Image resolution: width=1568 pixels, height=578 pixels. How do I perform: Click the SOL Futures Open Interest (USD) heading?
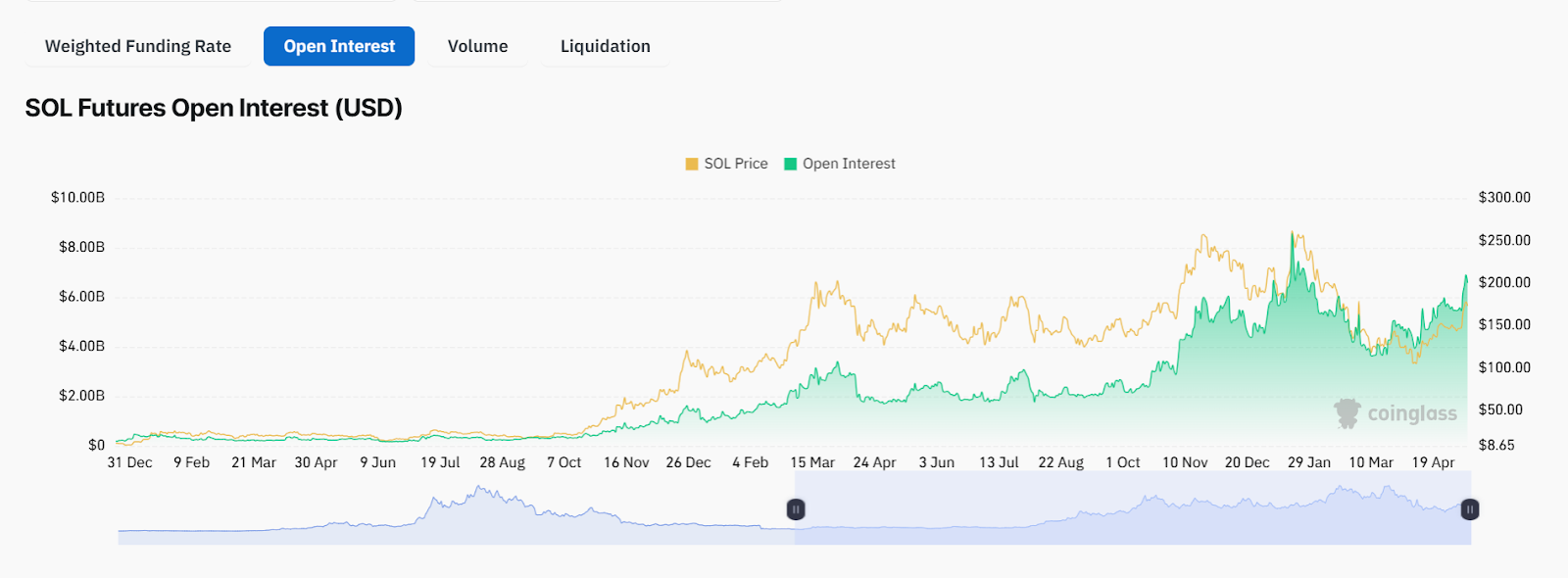tap(214, 108)
